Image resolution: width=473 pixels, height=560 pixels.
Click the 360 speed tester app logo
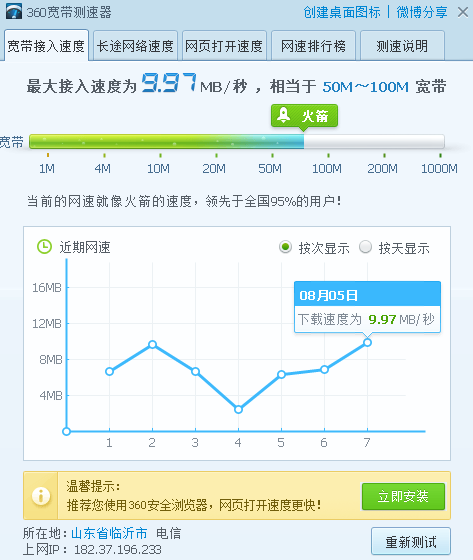pos(14,11)
